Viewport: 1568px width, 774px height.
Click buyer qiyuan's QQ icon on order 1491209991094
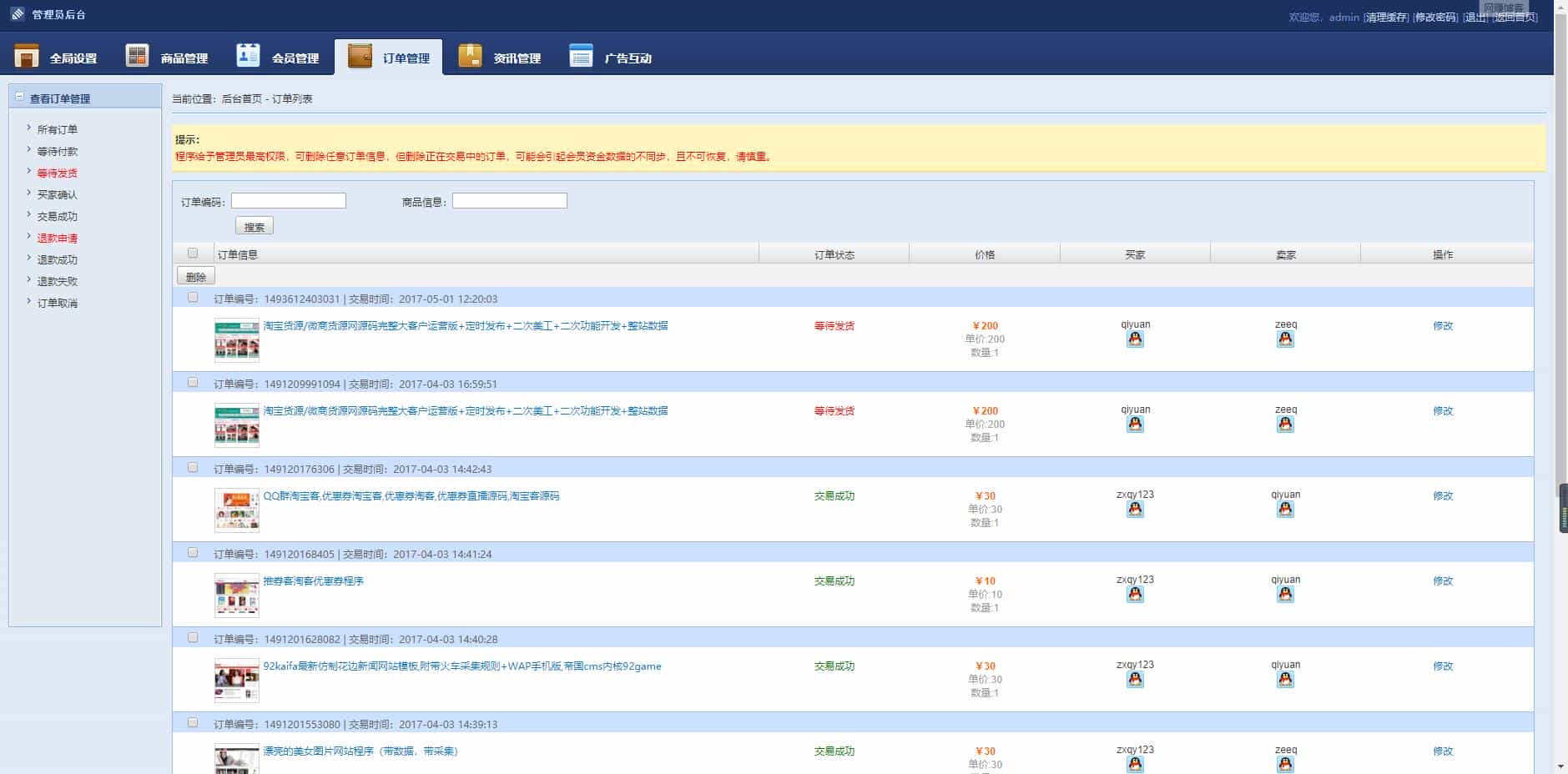click(x=1135, y=424)
